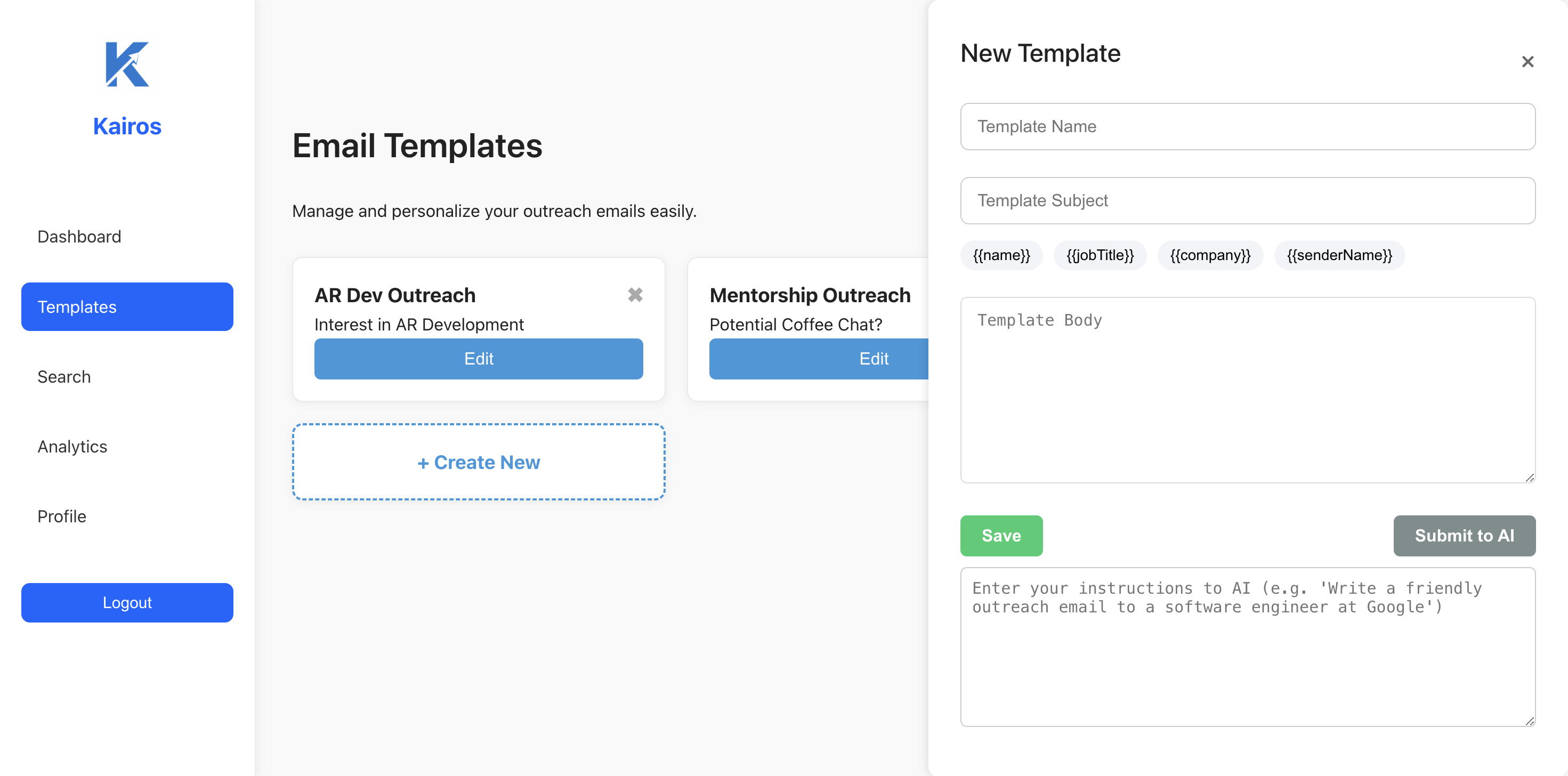Open the Analytics page
1568x776 pixels.
coord(72,447)
